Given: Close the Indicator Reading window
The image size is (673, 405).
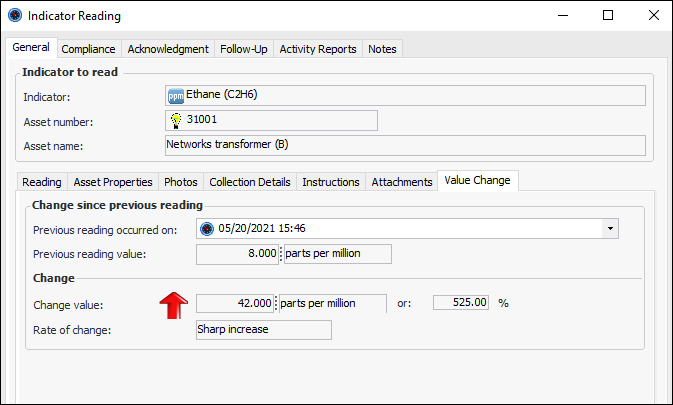Looking at the screenshot, I should tap(653, 15).
